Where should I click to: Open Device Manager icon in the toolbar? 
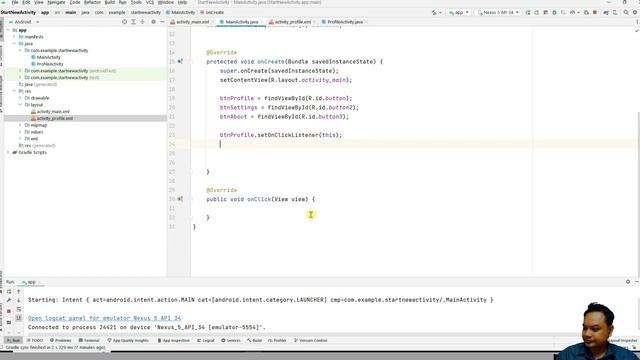(615, 13)
